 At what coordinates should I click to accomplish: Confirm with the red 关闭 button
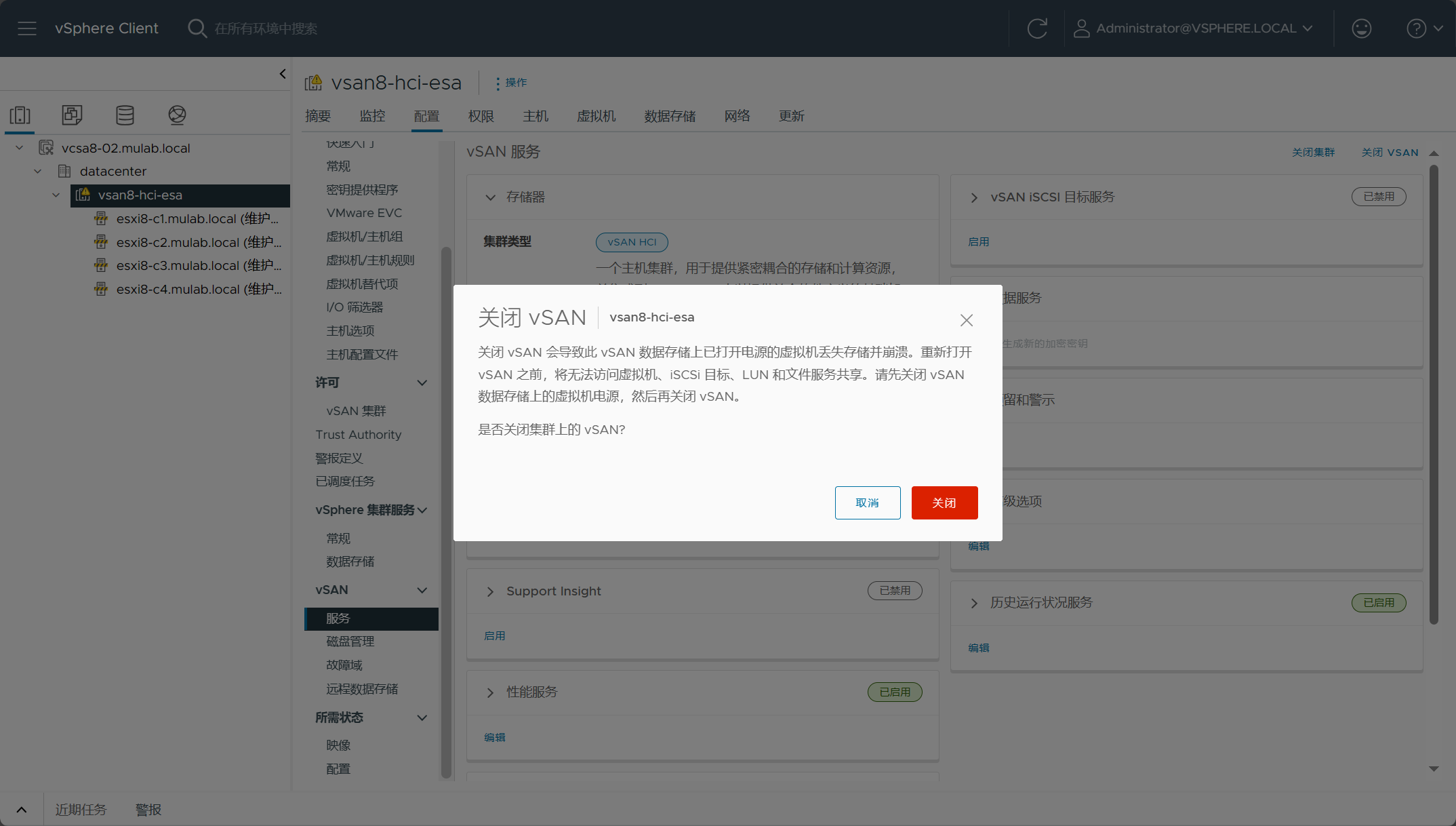pos(944,503)
